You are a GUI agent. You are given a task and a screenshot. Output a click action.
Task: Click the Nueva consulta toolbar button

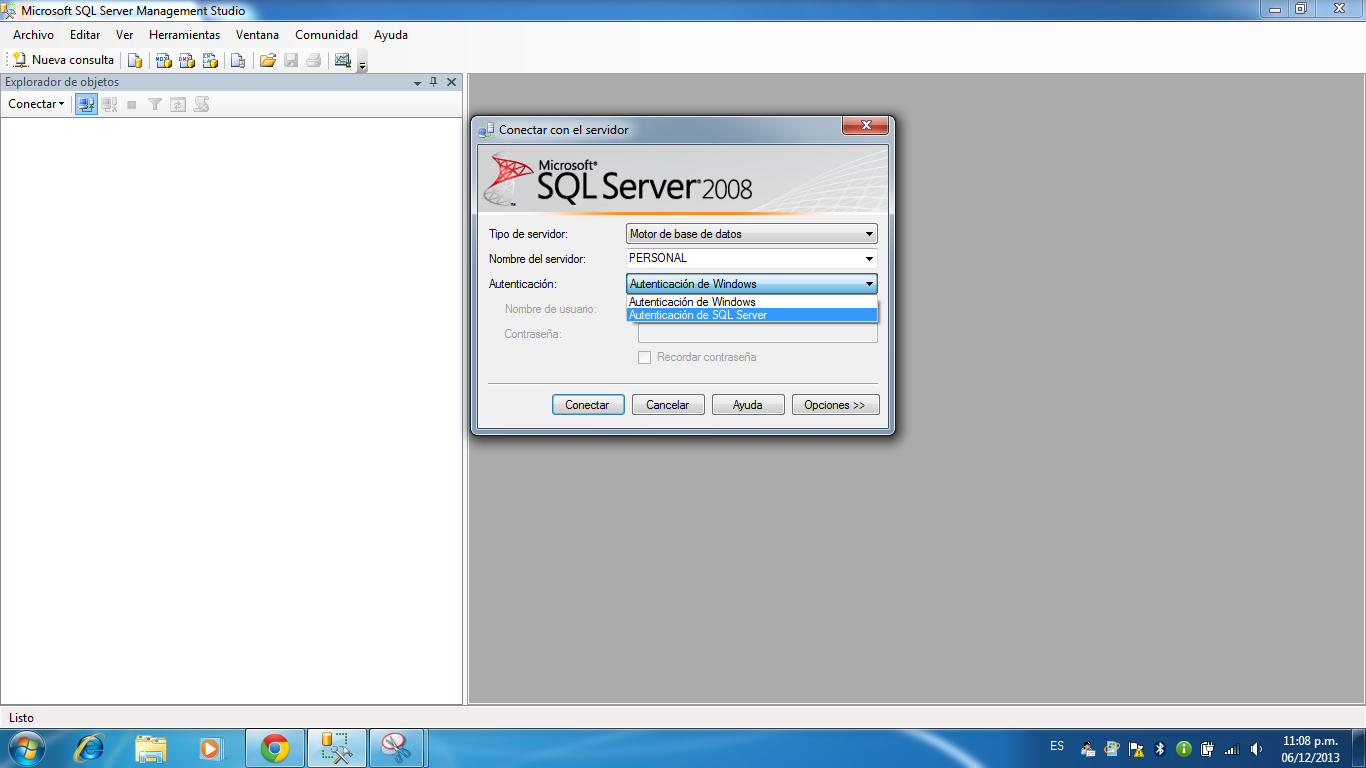64,60
